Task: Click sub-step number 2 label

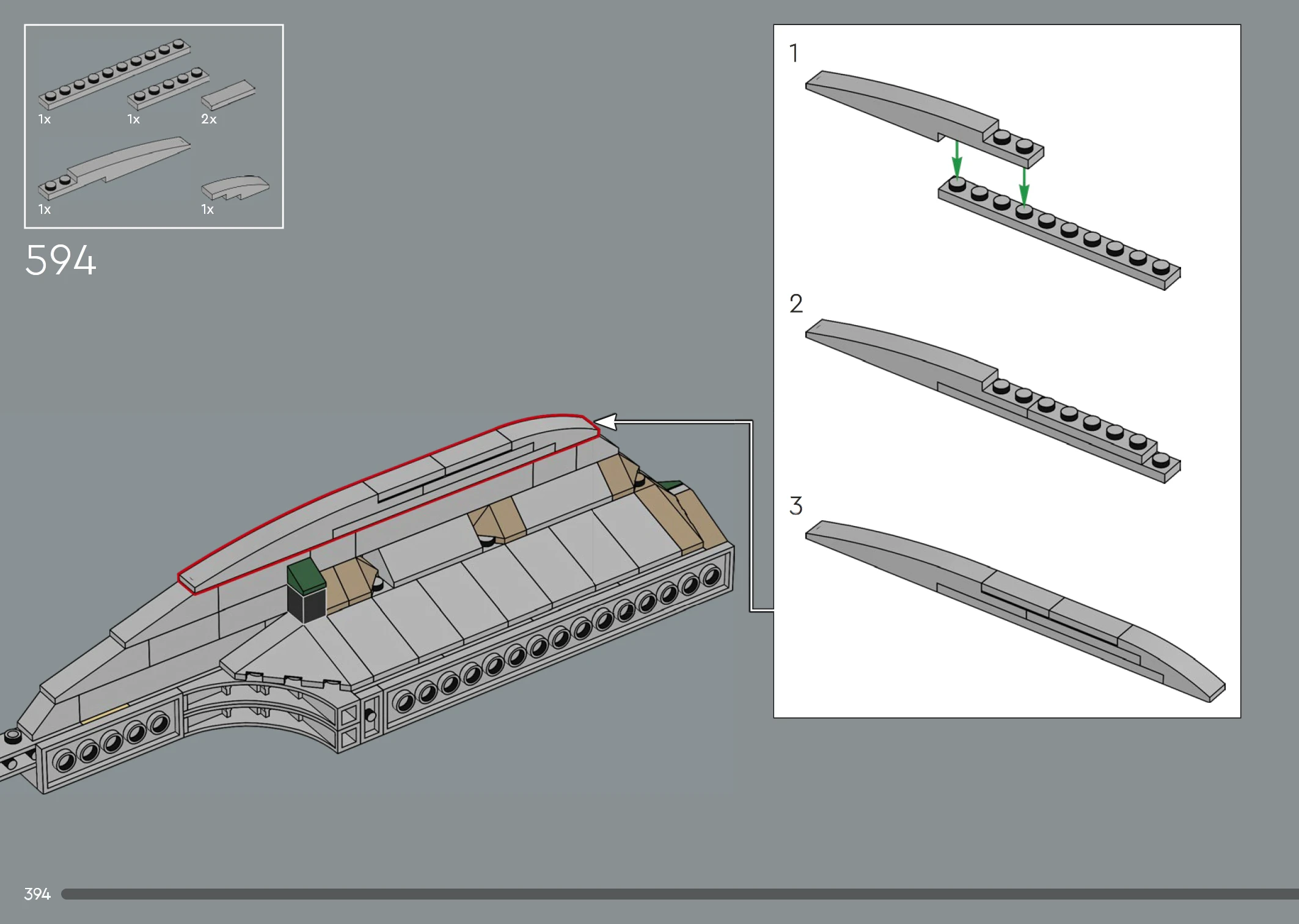Action: click(796, 304)
